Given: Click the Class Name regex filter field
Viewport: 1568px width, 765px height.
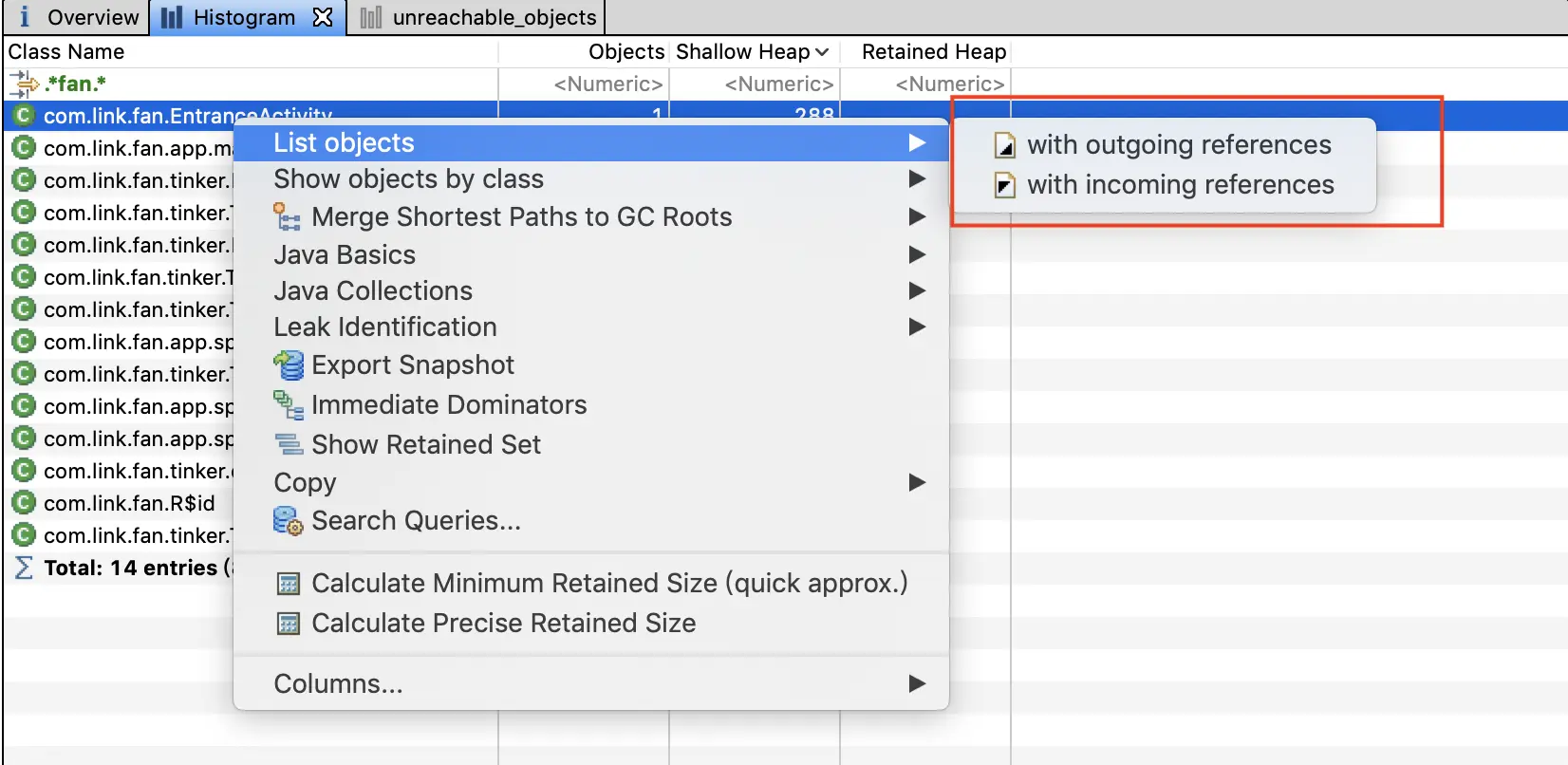Looking at the screenshot, I should point(251,84).
